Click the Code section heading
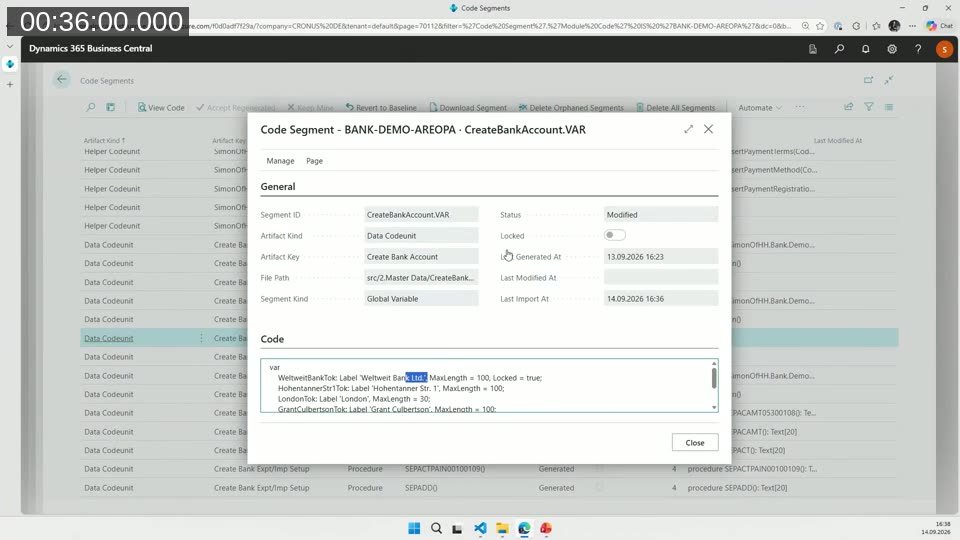Screen dimensions: 960x540 (272, 339)
